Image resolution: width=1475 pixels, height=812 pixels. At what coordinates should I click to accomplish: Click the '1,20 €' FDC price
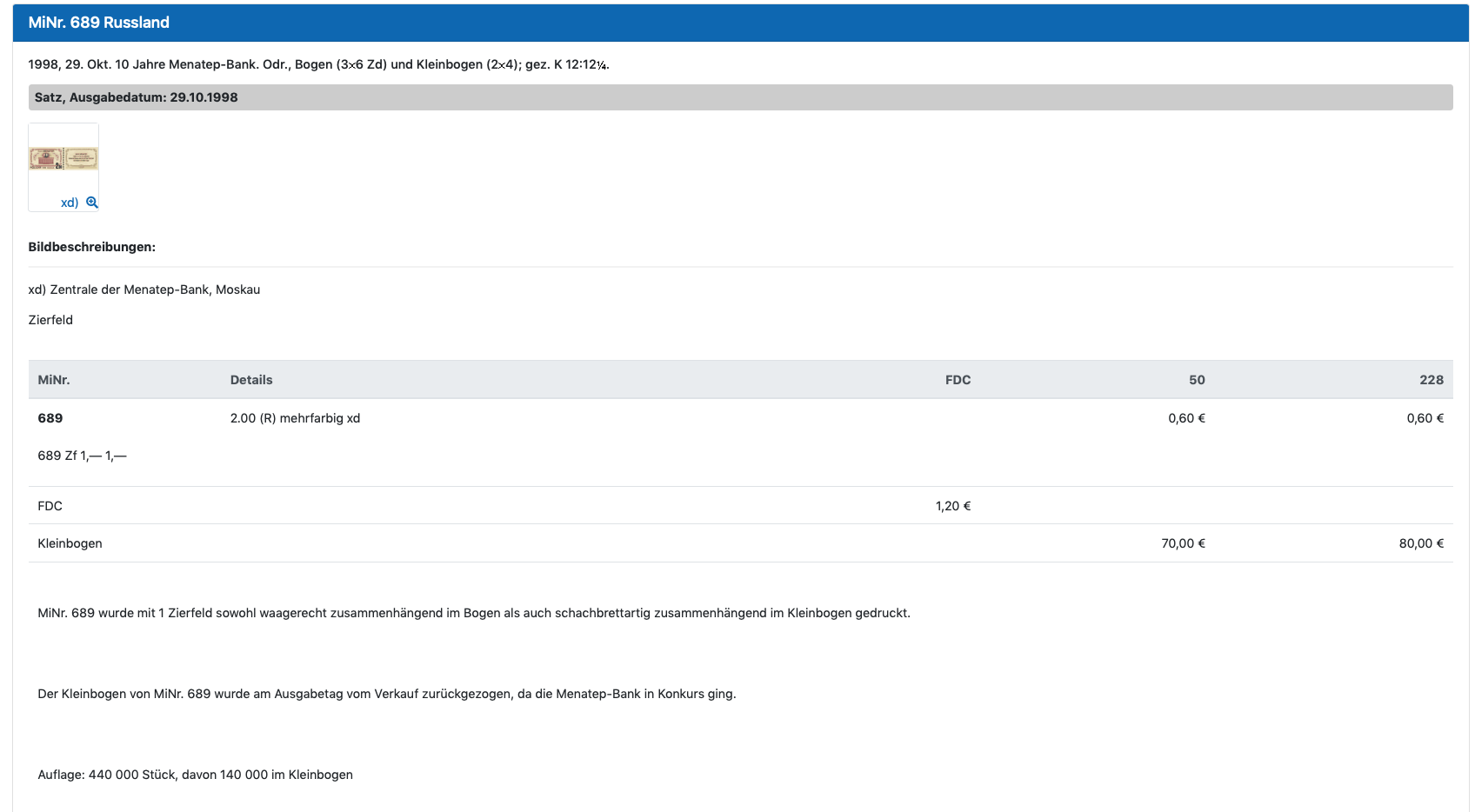coord(953,506)
